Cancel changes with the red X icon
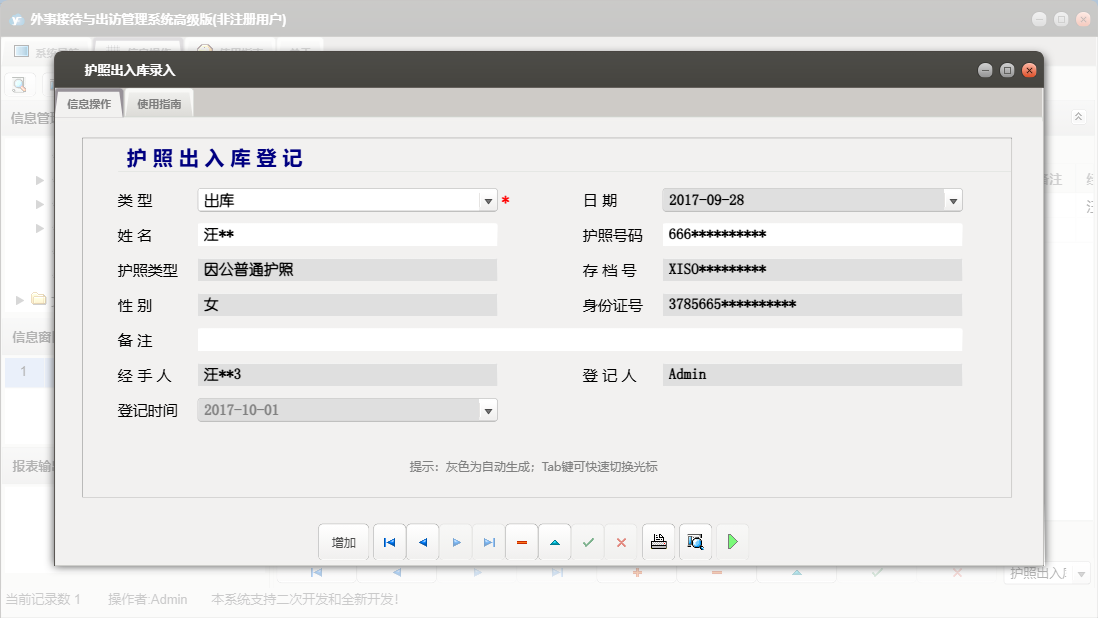 621,541
